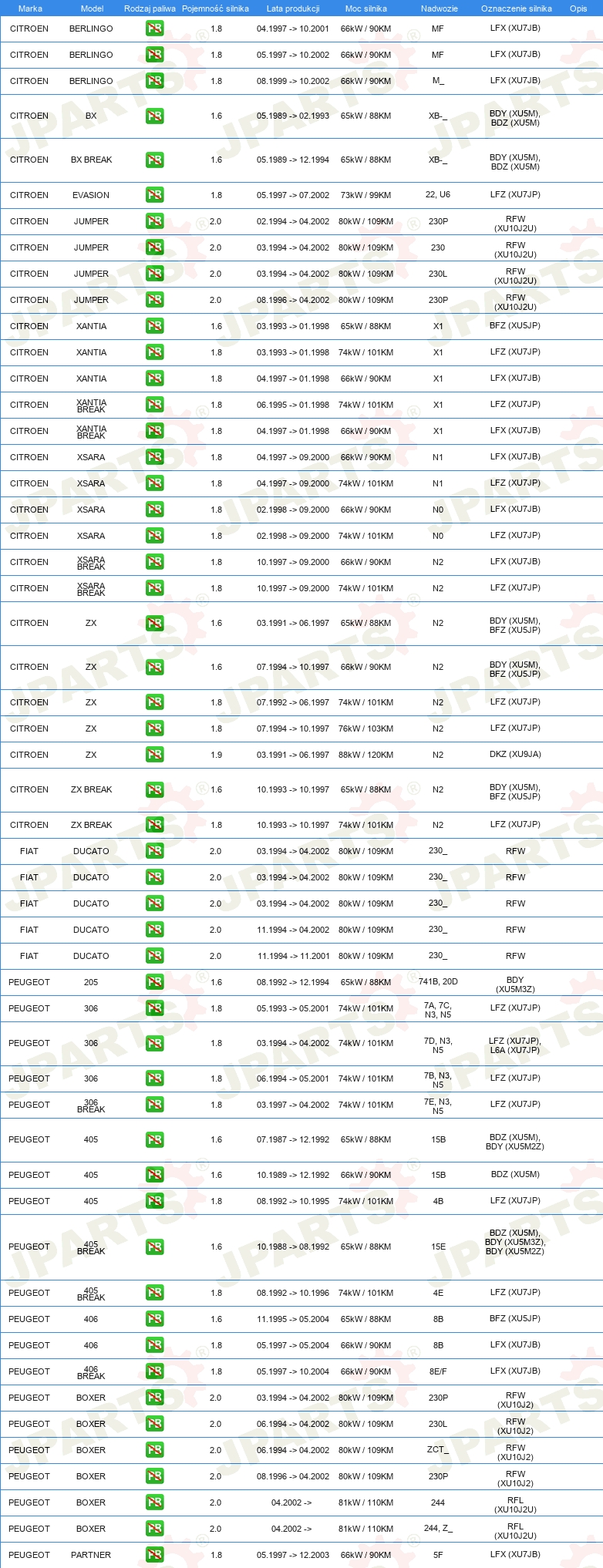Click the Model column header
Screen dimensions: 603x1568
coord(92,8)
